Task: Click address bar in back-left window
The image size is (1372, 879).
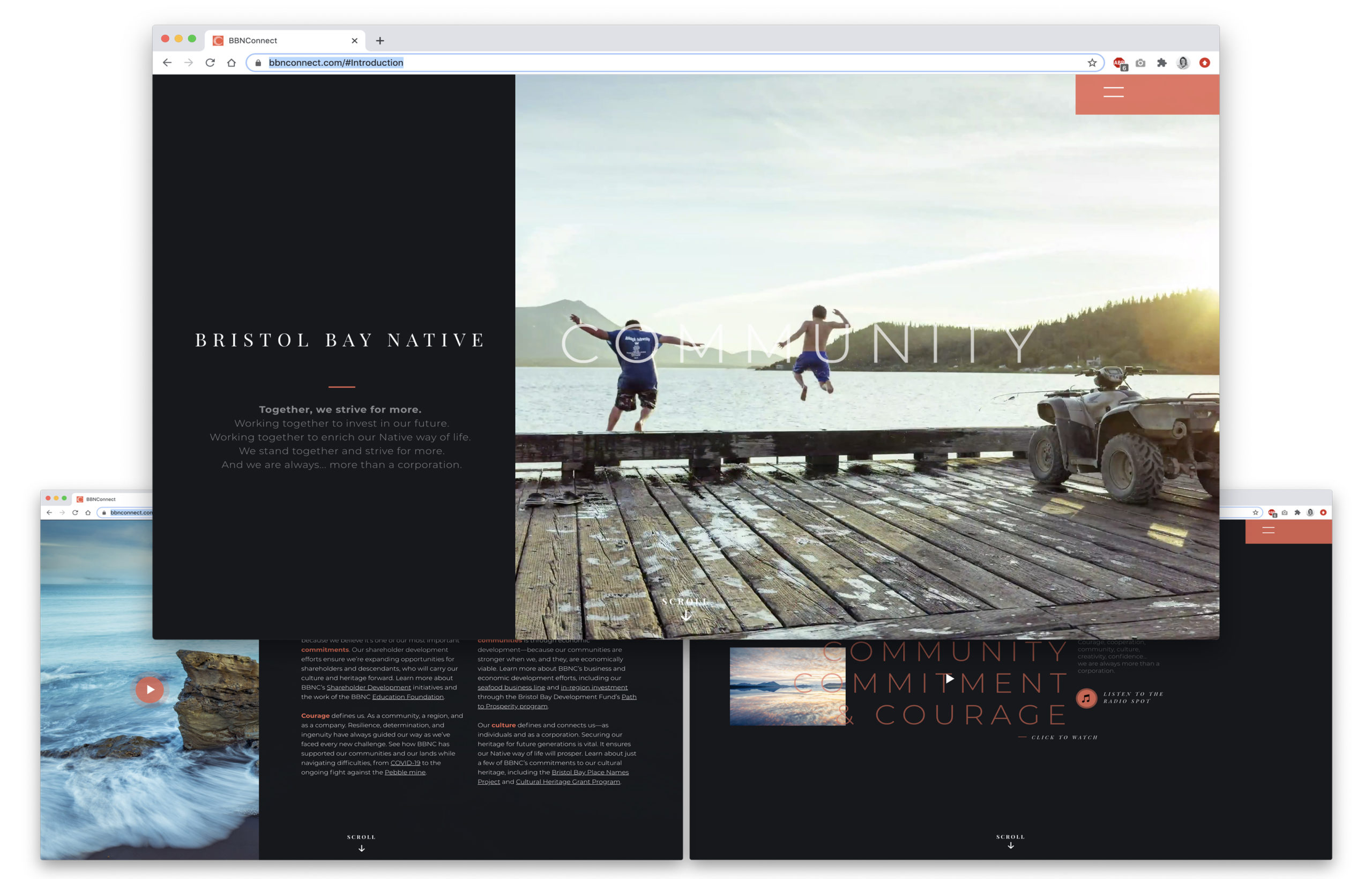Action: (125, 512)
